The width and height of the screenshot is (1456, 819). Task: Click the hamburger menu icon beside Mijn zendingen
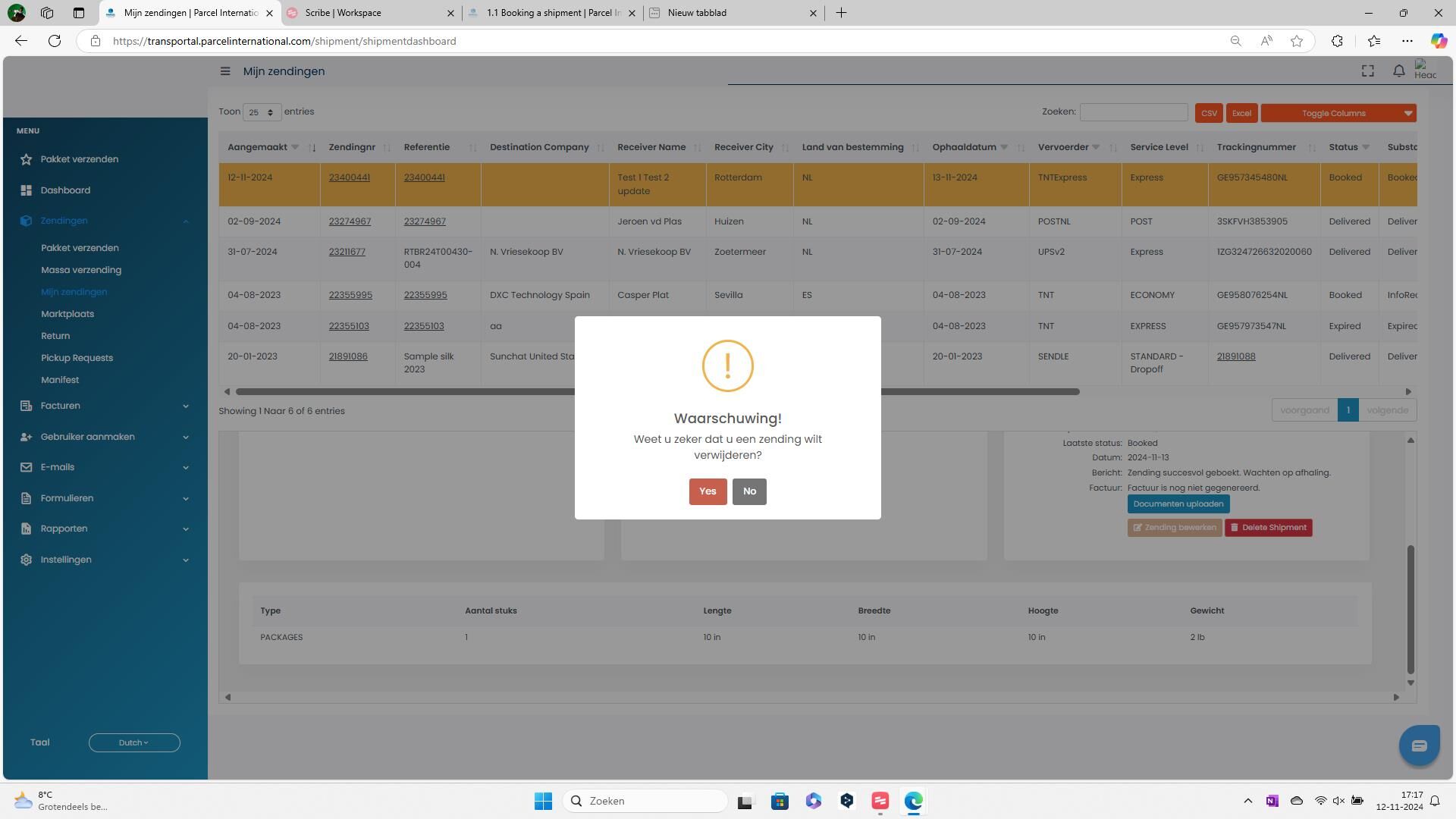pyautogui.click(x=225, y=71)
